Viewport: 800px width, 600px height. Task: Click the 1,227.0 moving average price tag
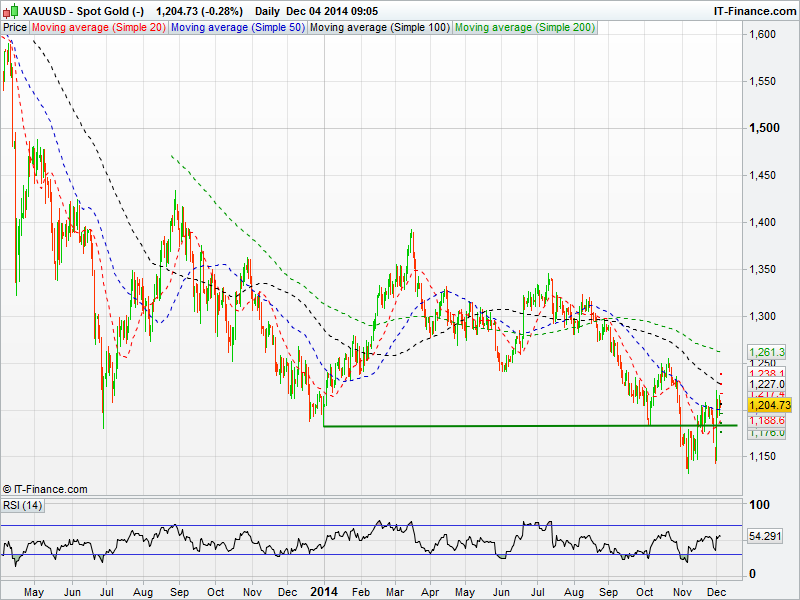[767, 383]
